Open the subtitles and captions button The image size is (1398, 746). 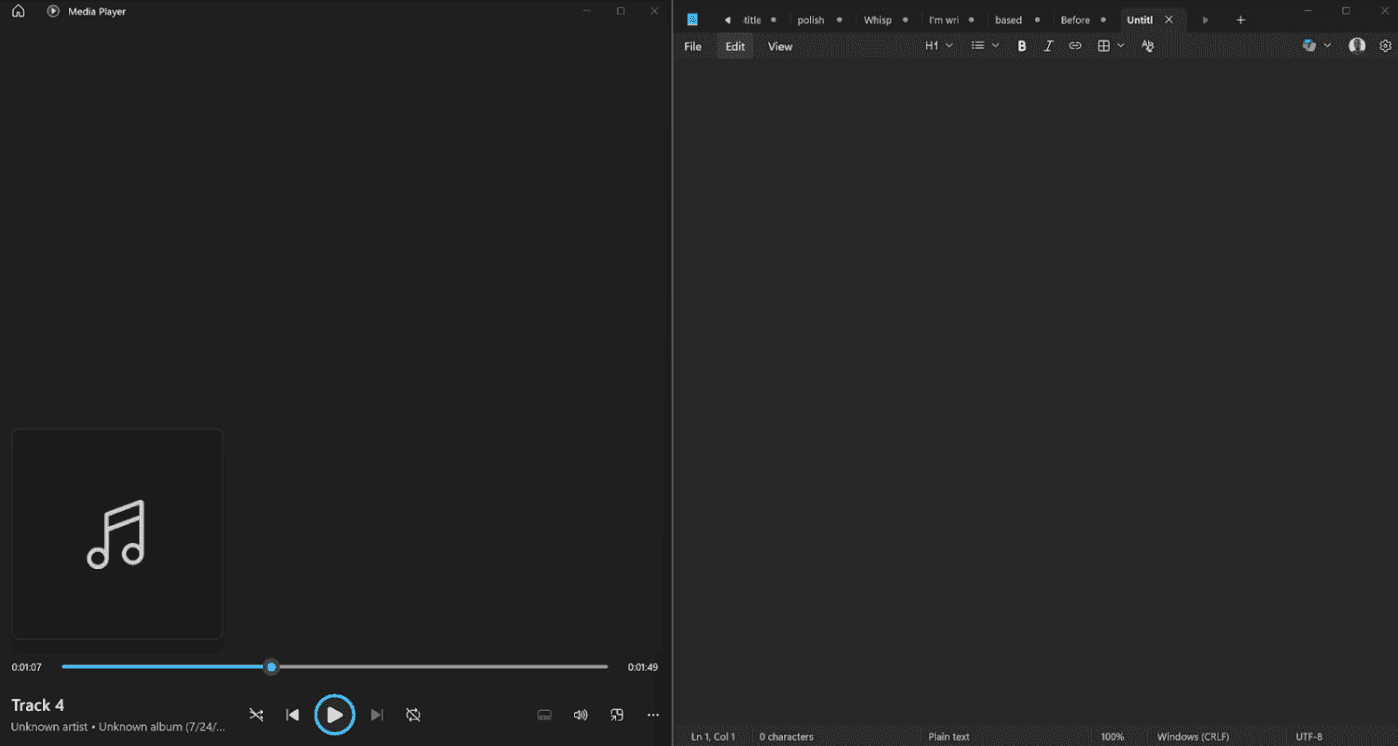pos(545,715)
